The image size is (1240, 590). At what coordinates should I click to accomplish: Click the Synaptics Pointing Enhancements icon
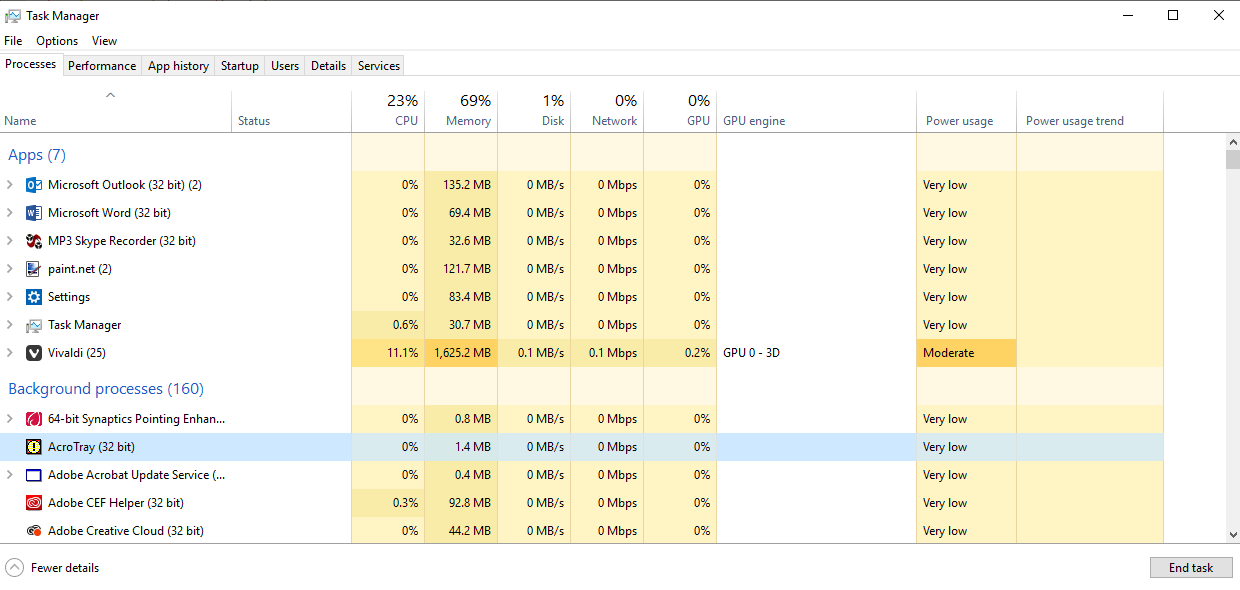point(33,419)
